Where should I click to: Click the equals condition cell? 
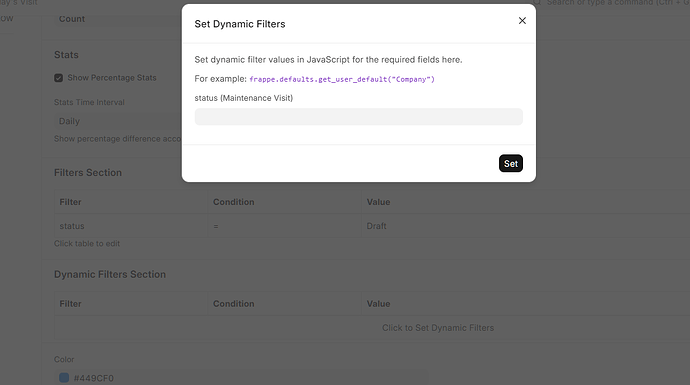pos(284,226)
